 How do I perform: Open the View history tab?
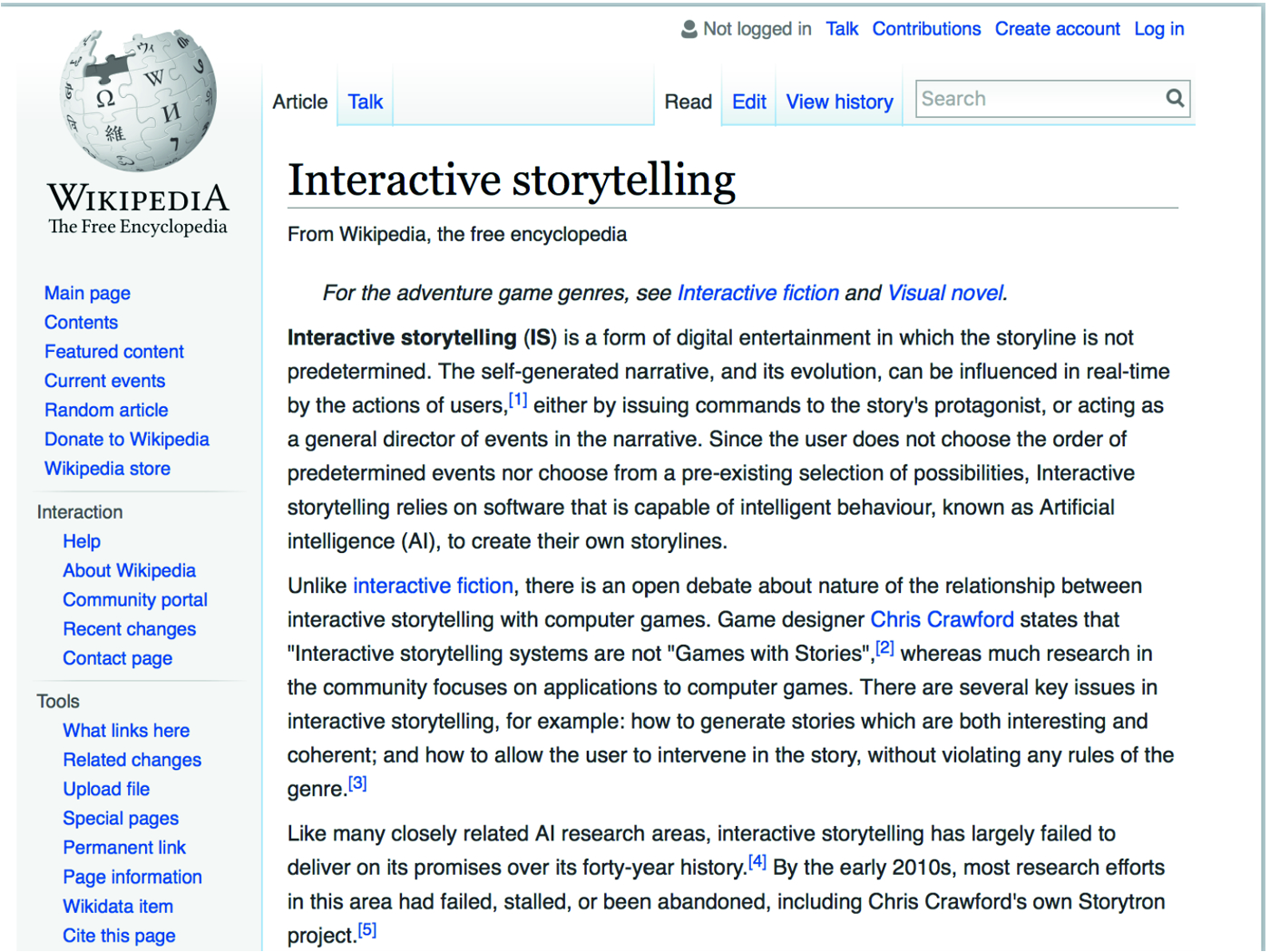pos(840,102)
